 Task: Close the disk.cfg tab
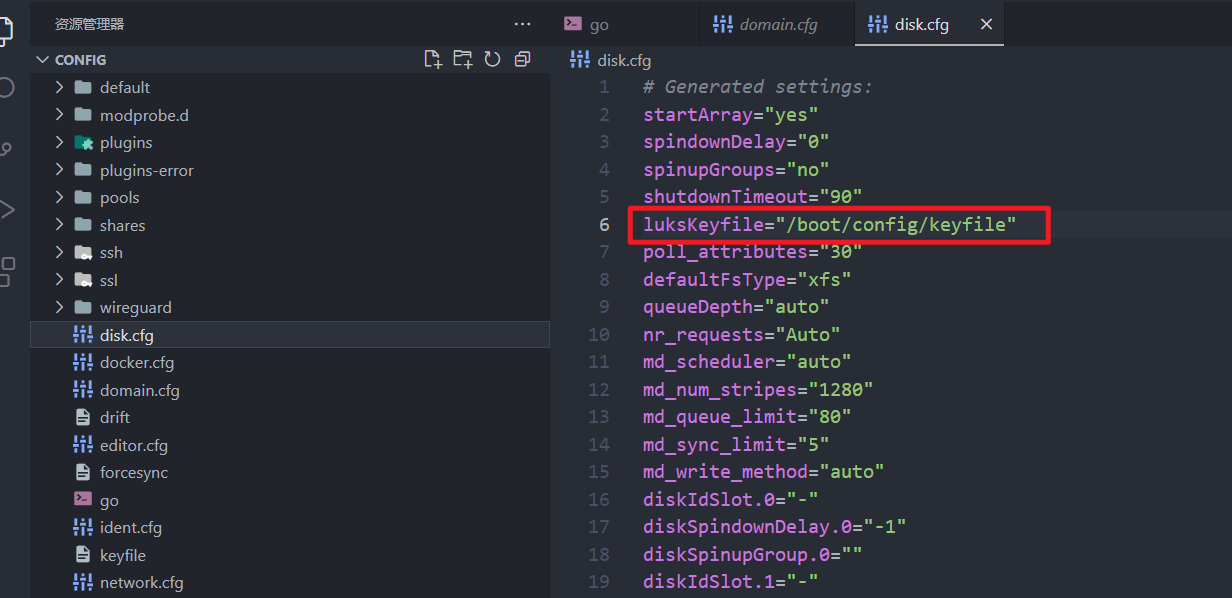point(986,24)
